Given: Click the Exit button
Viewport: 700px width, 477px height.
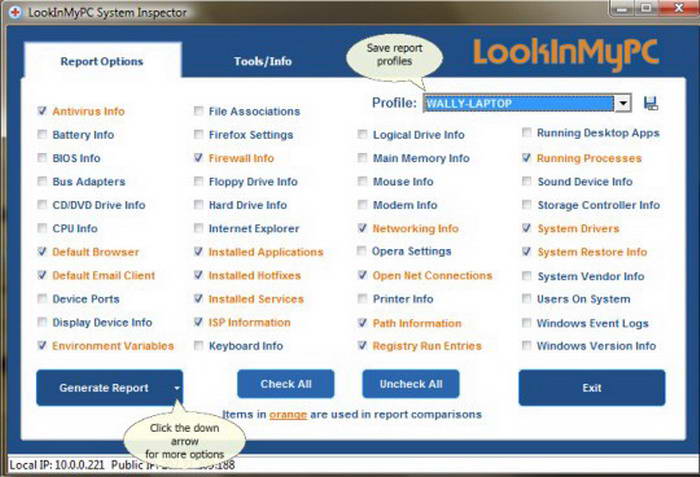Looking at the screenshot, I should [592, 388].
